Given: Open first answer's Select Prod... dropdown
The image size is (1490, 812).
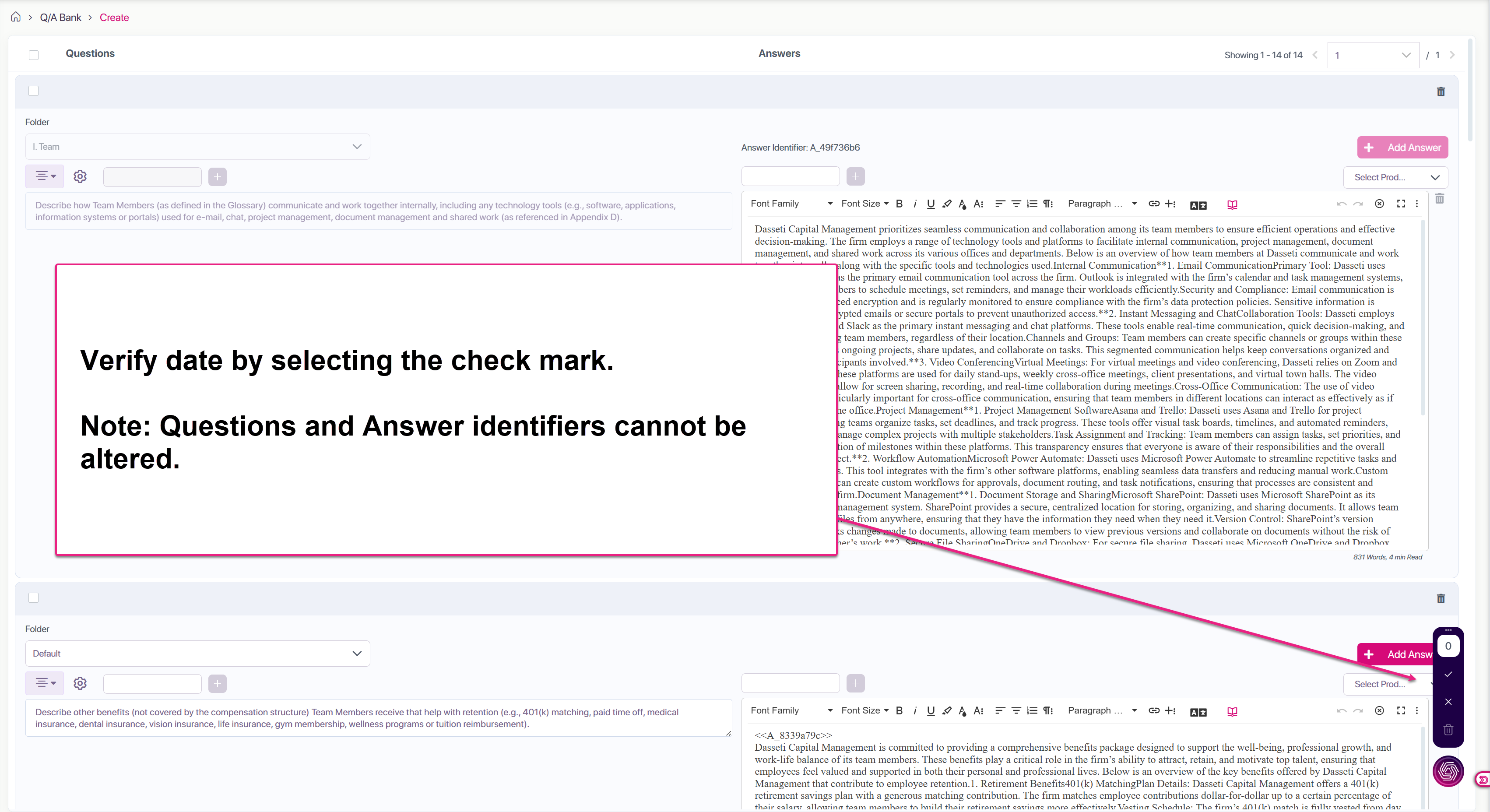Looking at the screenshot, I should click(x=1395, y=178).
